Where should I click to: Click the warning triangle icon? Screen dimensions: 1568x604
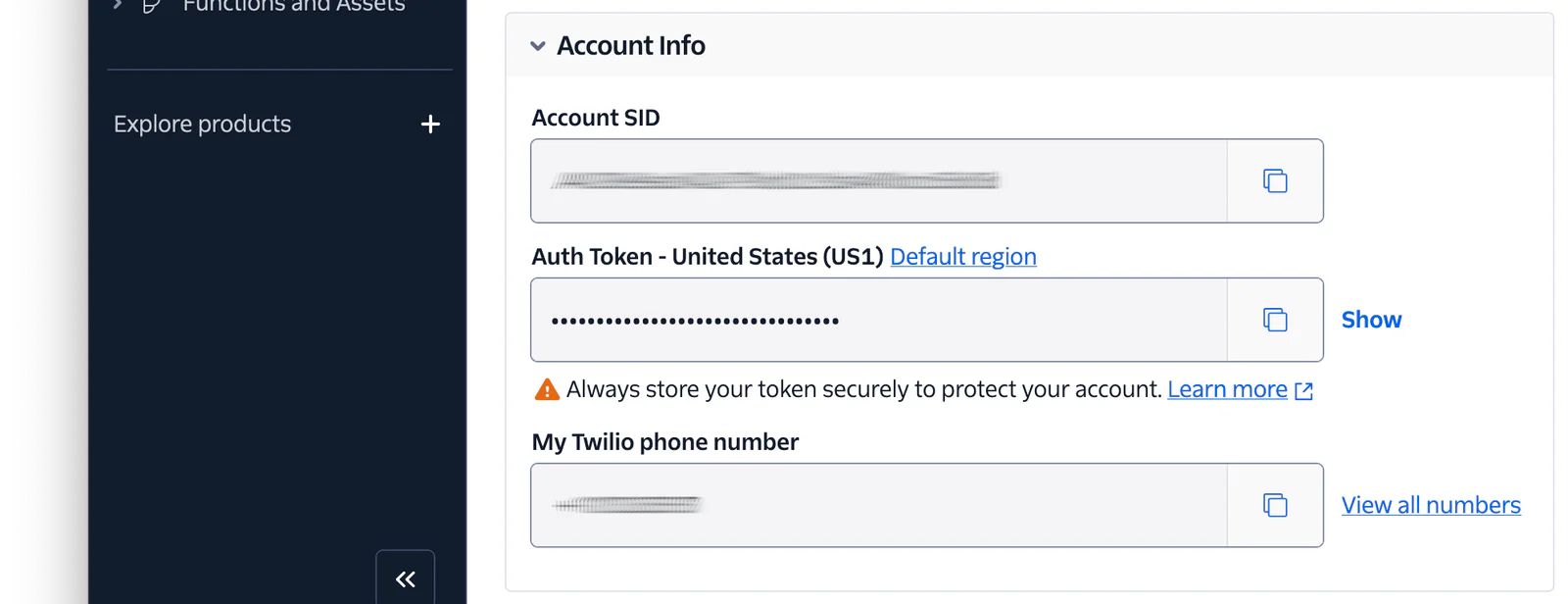tap(547, 388)
